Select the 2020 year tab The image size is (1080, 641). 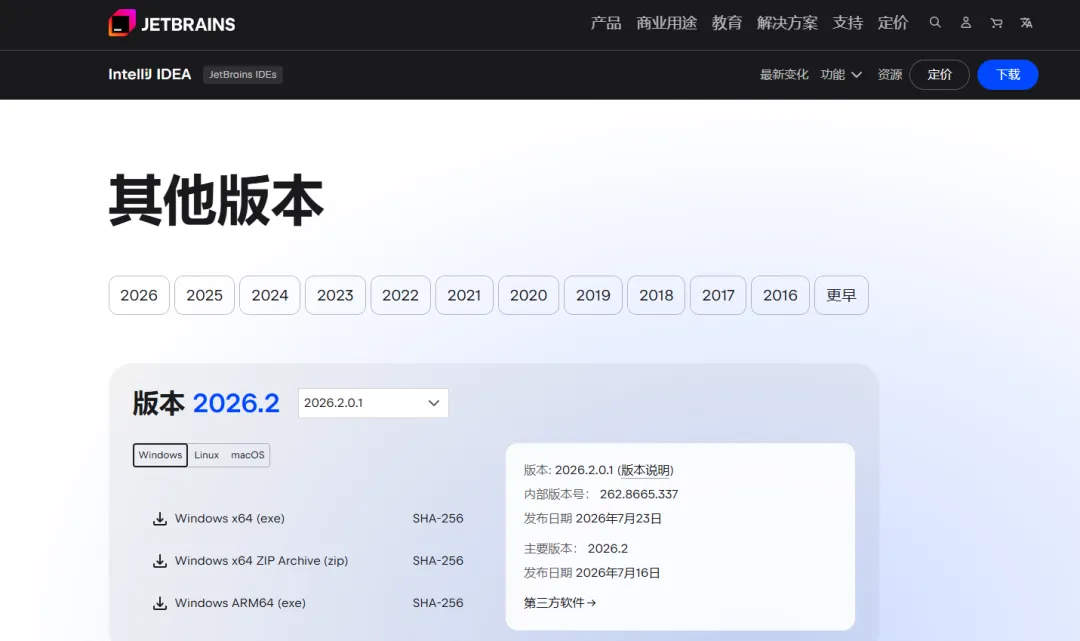tap(528, 295)
